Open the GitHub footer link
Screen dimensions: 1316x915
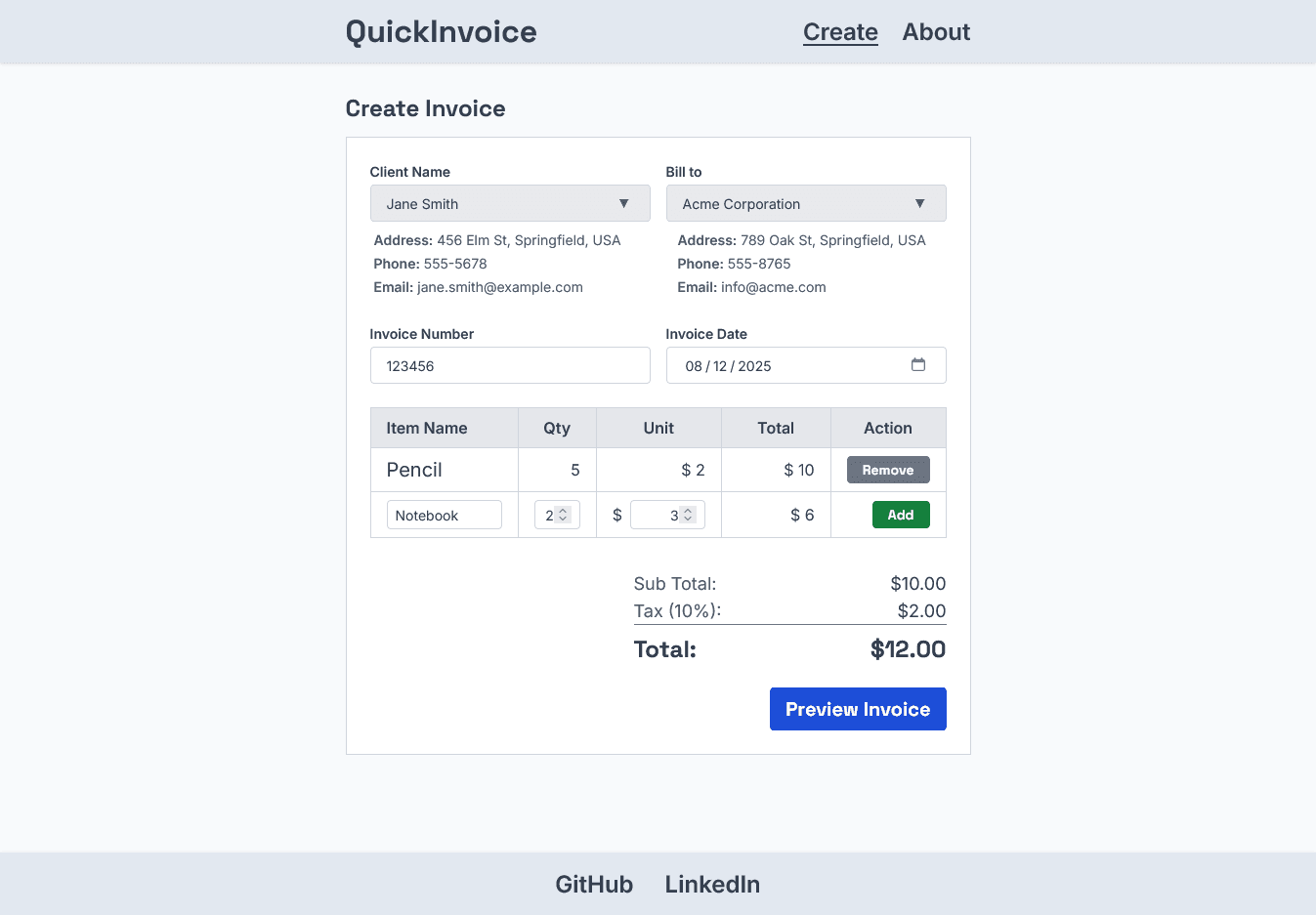pos(594,884)
